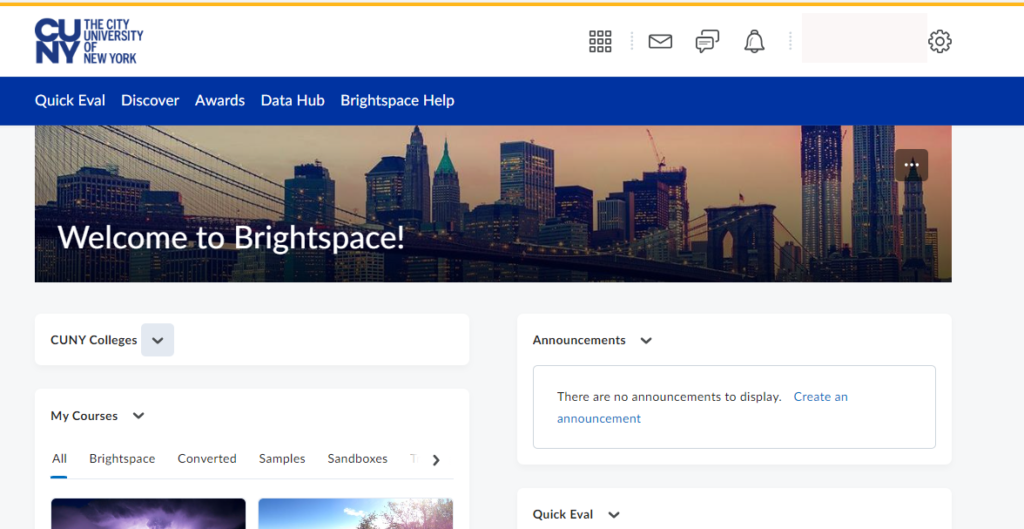Viewport: 1024px width, 529px height.
Task: Open the update alerts bell icon
Action: coord(754,41)
